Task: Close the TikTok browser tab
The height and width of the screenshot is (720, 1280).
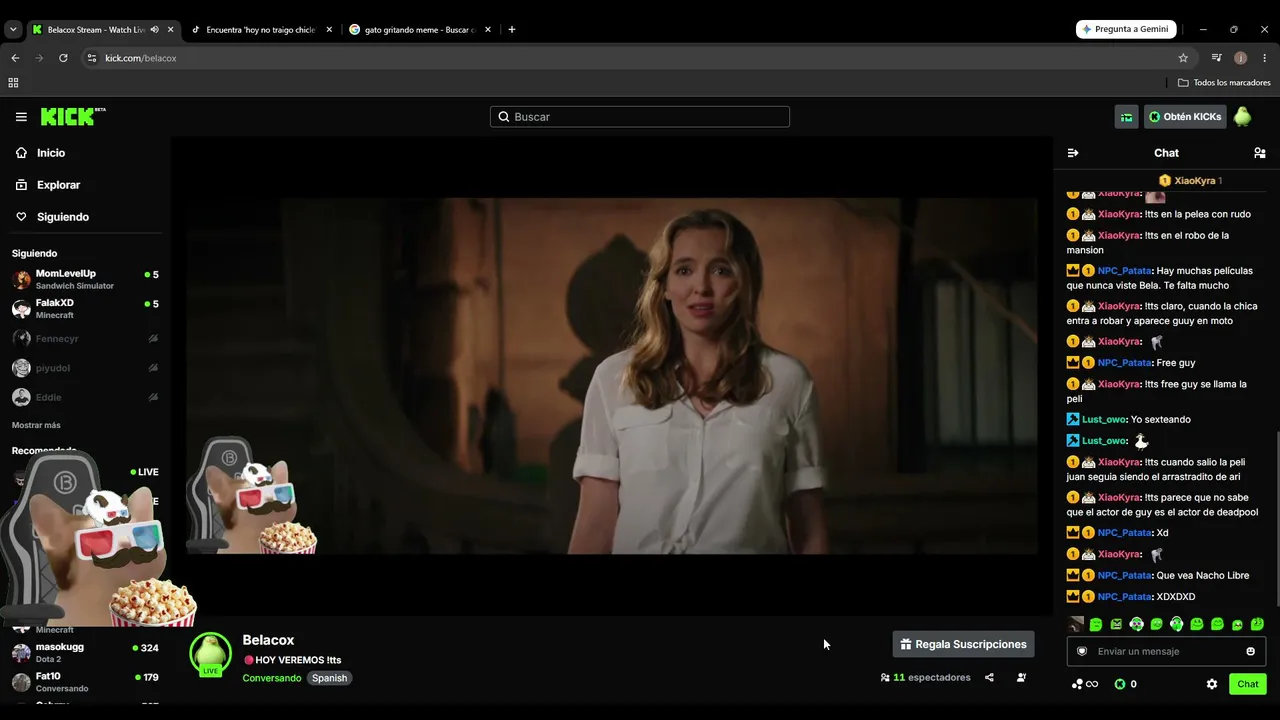Action: point(329,30)
